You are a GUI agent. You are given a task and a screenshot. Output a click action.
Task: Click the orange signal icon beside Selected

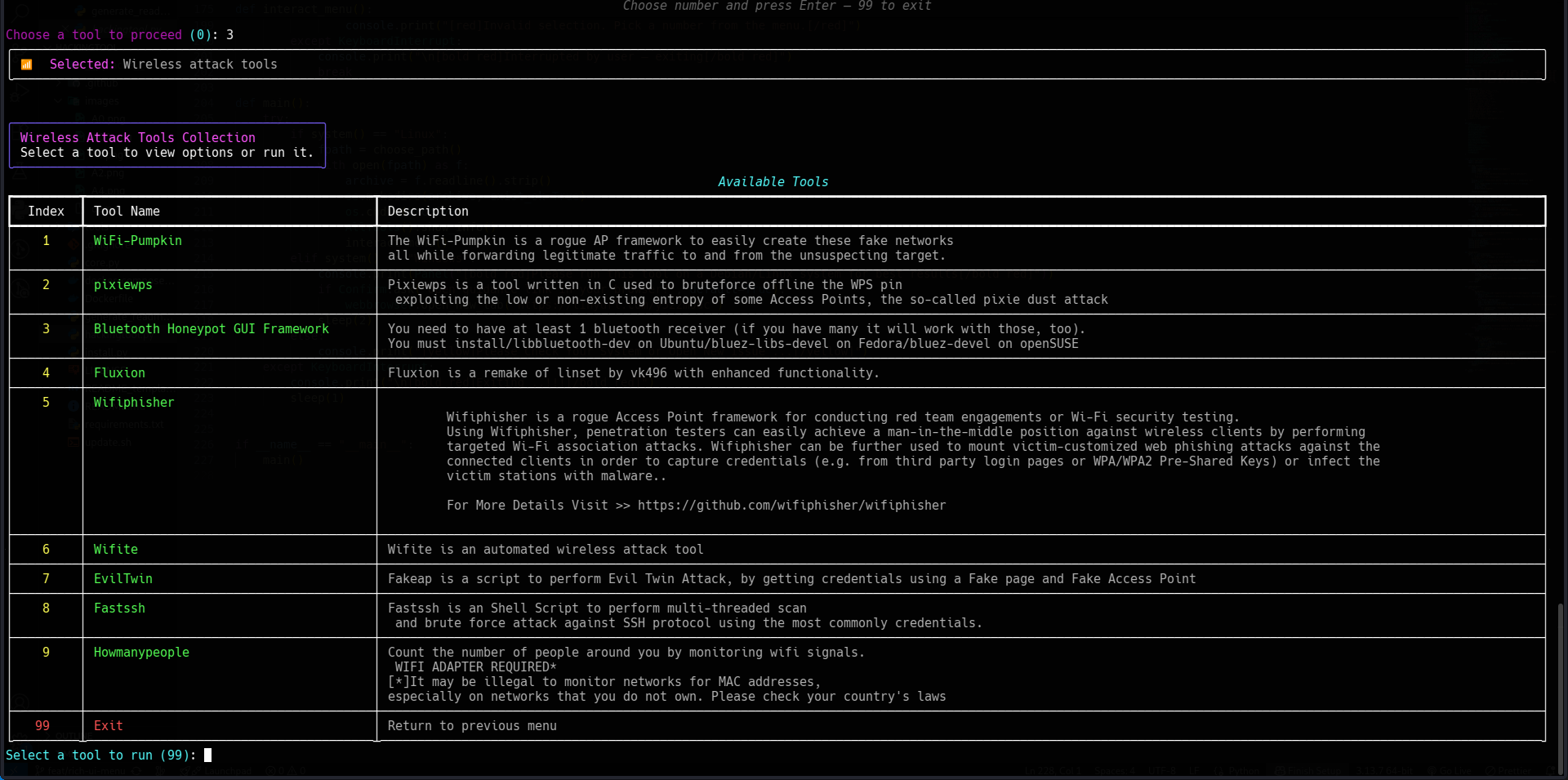[x=26, y=65]
